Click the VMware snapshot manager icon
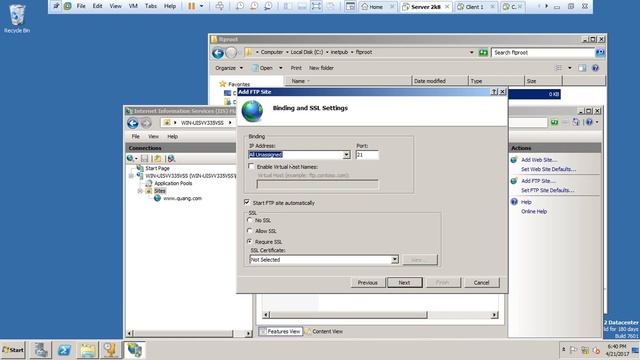This screenshot has width=640, height=360. click(x=268, y=6)
